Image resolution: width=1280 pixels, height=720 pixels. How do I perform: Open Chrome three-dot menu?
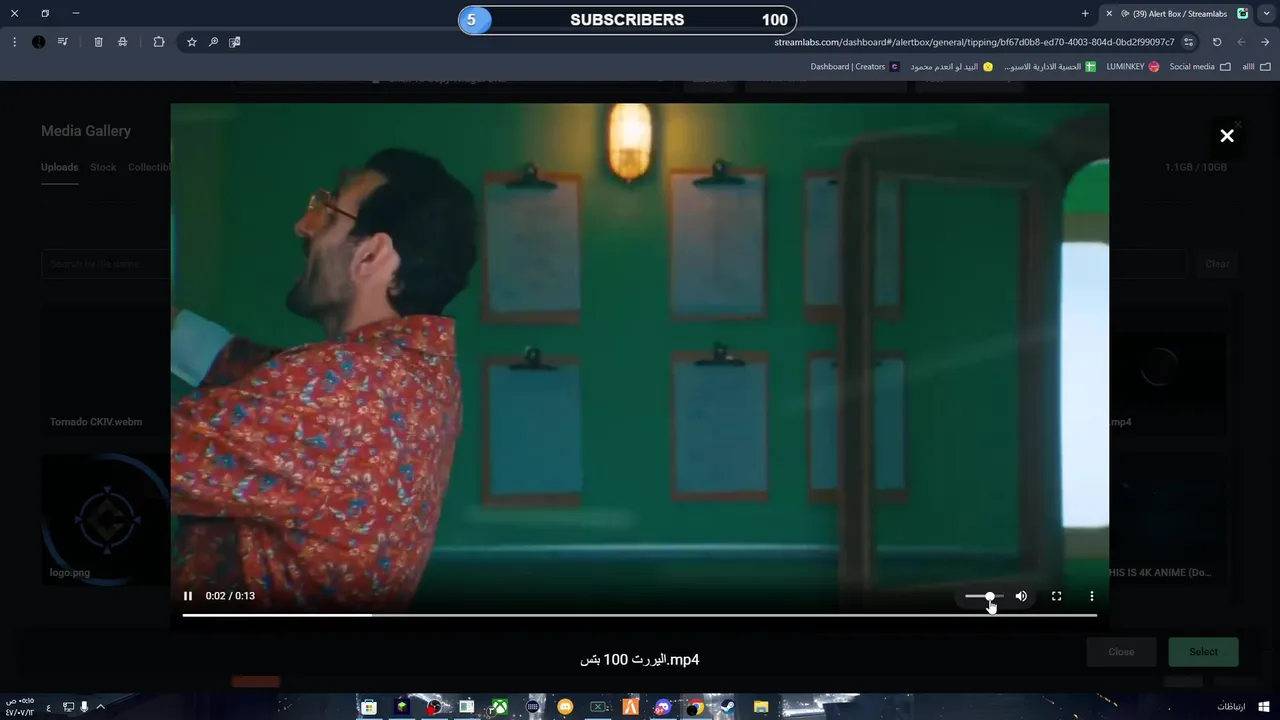tap(14, 42)
